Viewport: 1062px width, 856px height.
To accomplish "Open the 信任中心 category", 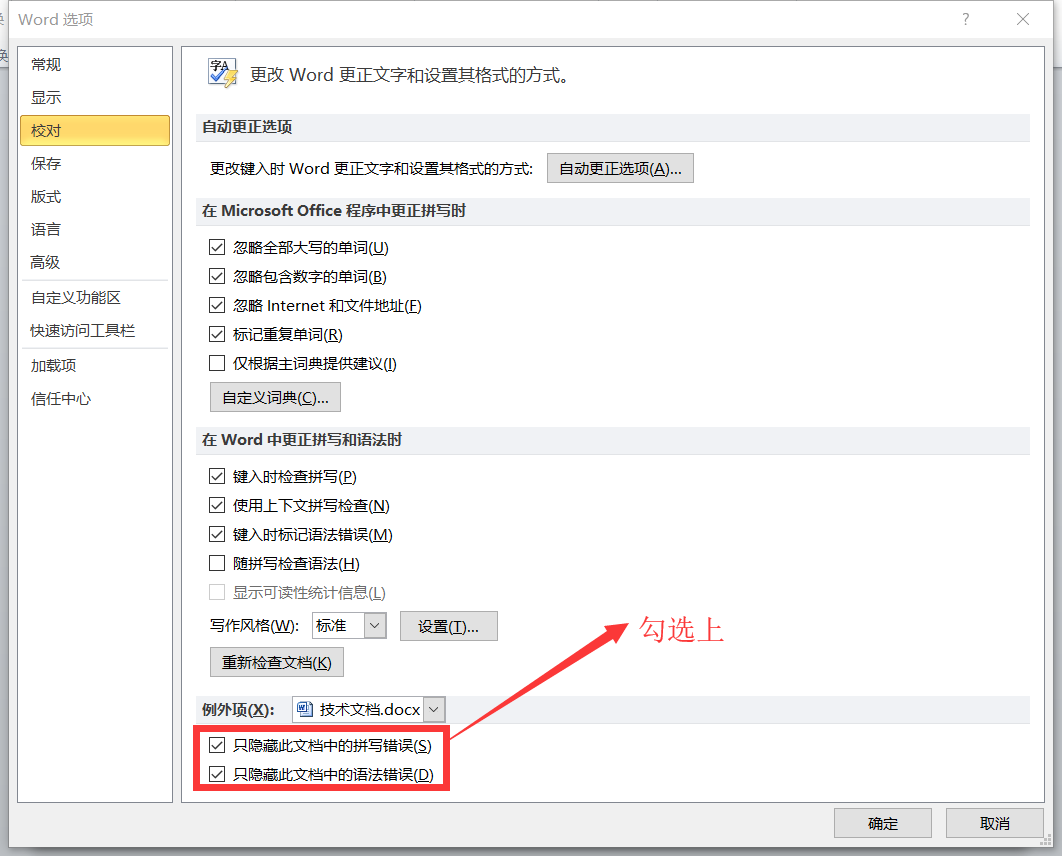I will pos(95,399).
